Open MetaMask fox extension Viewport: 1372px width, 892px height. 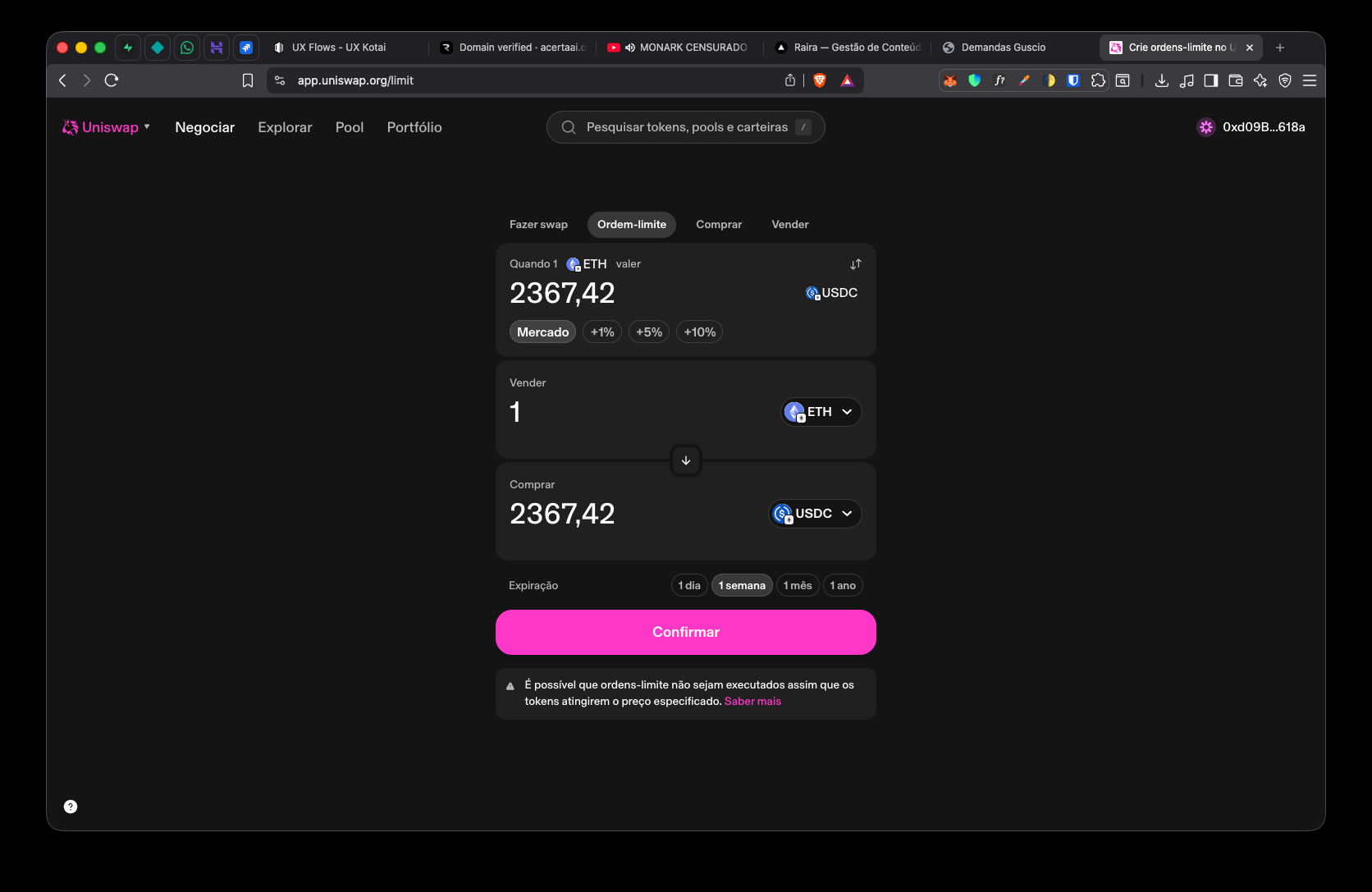click(950, 80)
